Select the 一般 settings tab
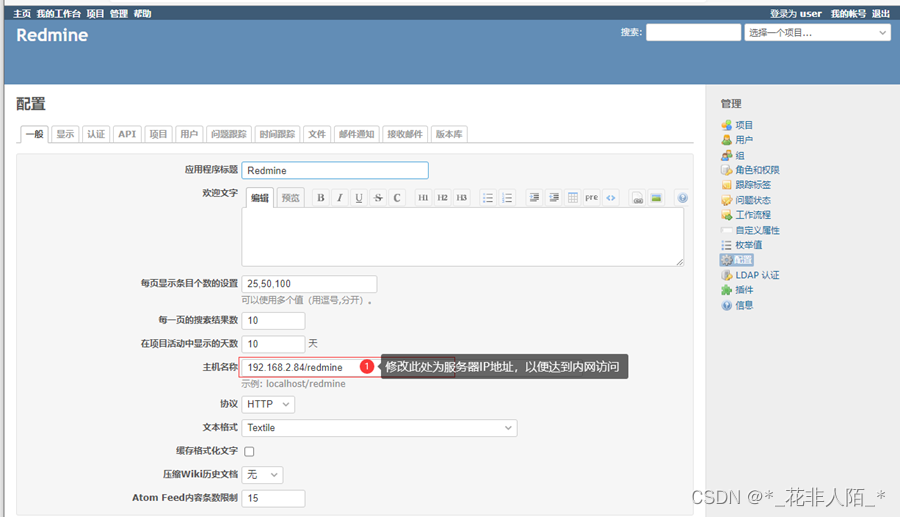900x517 pixels. pyautogui.click(x=34, y=134)
